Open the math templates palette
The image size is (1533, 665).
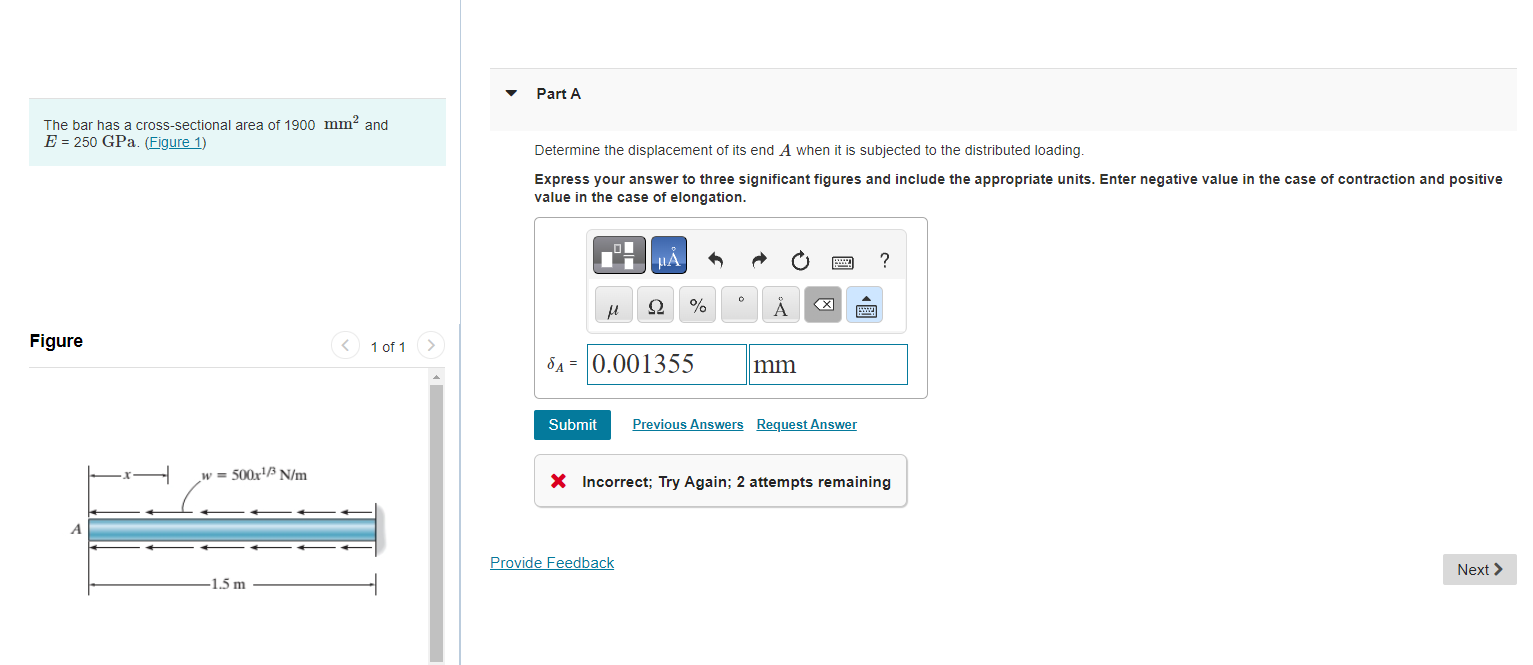(619, 255)
